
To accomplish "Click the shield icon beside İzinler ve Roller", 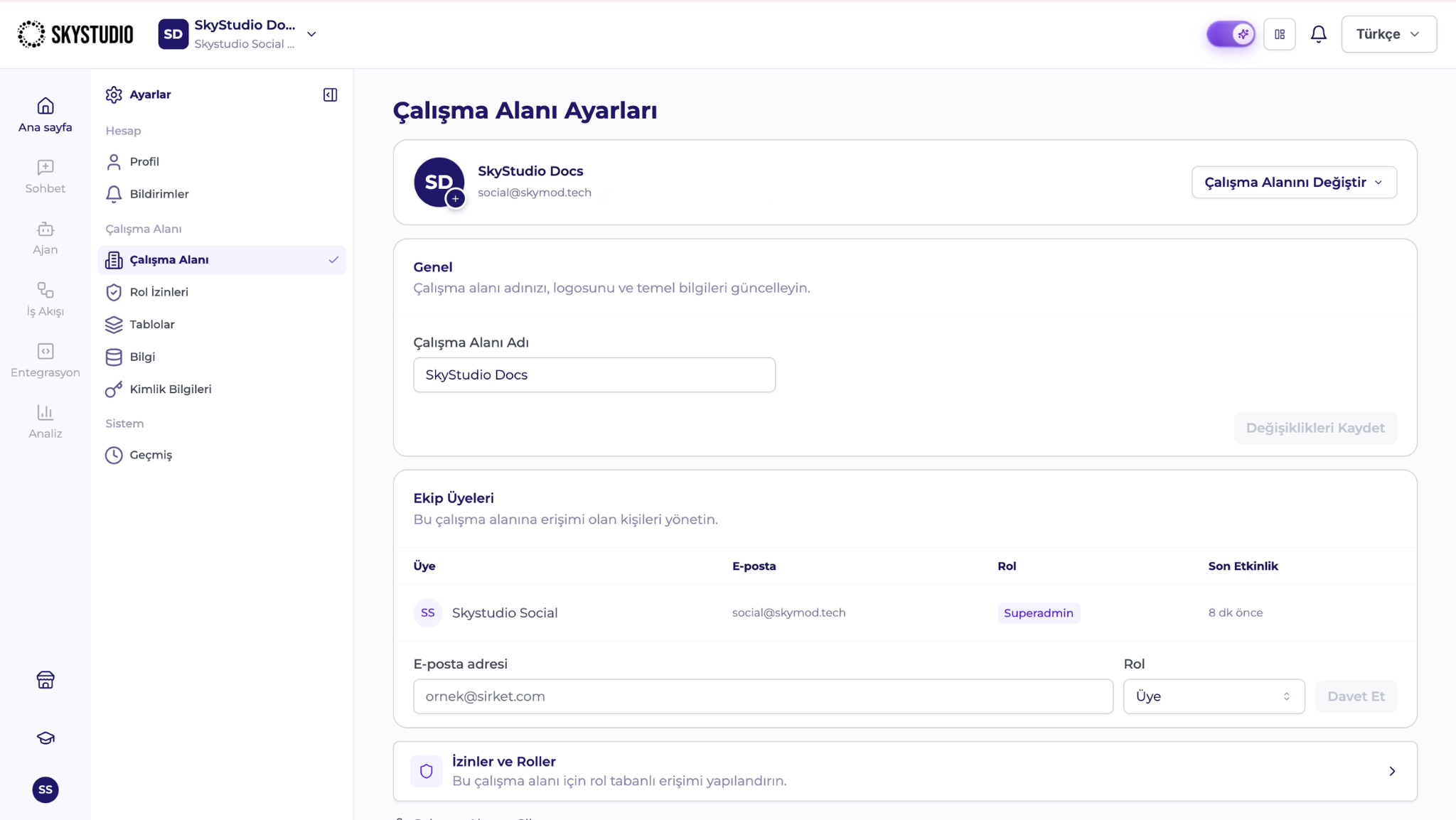I will (427, 771).
